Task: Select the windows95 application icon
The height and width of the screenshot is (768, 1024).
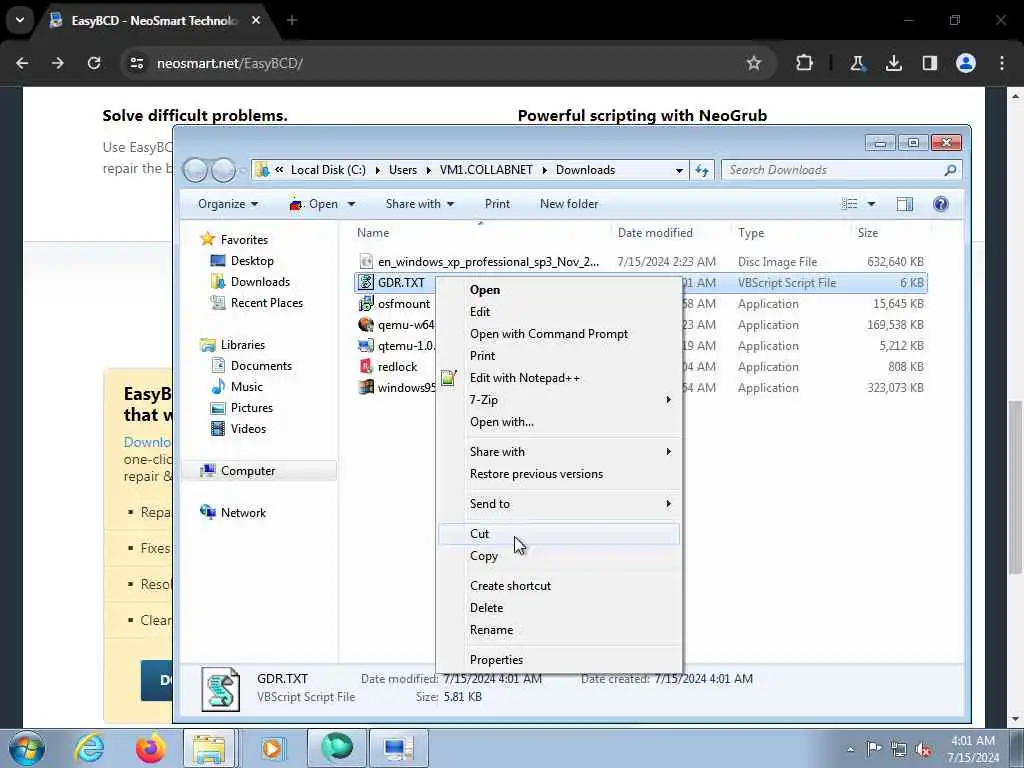Action: [366, 387]
